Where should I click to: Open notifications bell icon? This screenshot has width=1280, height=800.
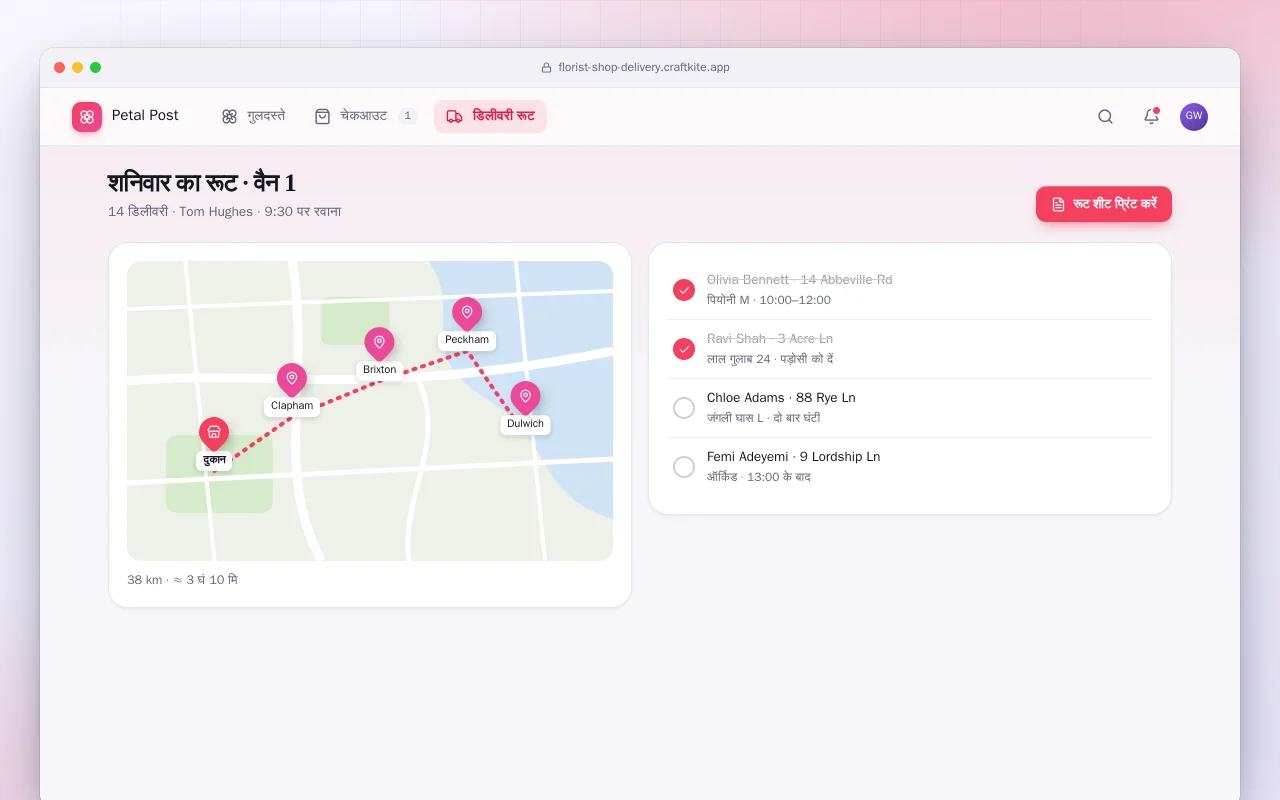1151,116
